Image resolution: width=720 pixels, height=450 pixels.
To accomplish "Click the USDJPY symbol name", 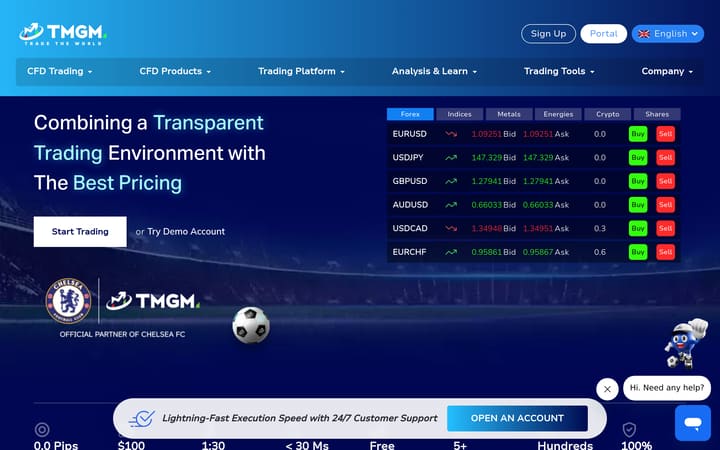I will coord(408,158).
